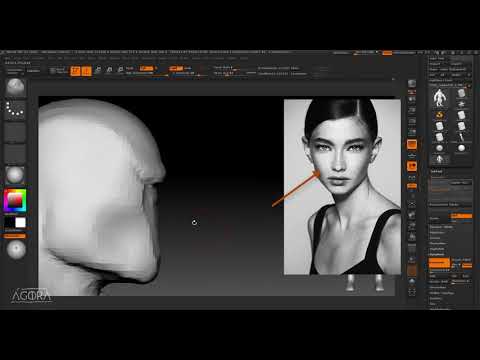Open the Brush menu in menu bar

point(17,58)
